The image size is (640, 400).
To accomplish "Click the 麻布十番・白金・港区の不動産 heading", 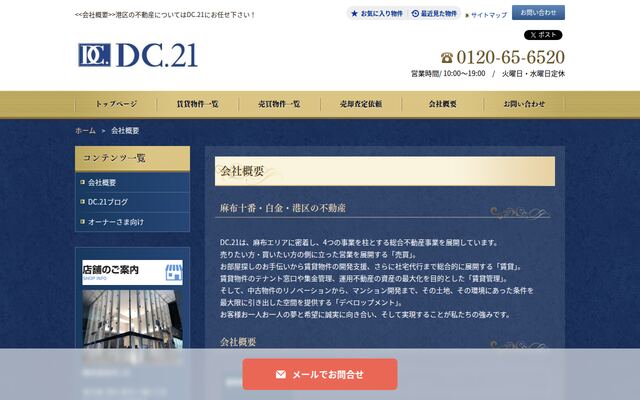I will pyautogui.click(x=282, y=208).
